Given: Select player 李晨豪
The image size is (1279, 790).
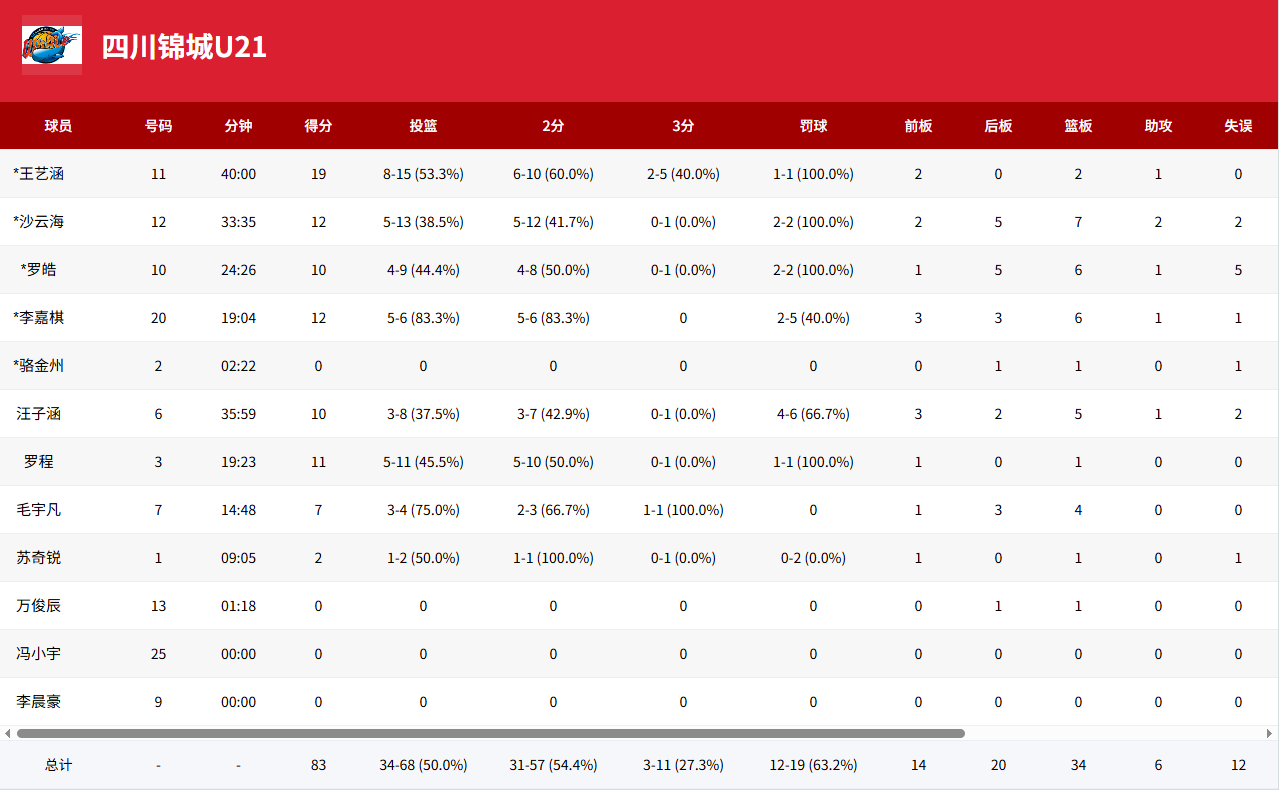Looking at the screenshot, I should click(39, 702).
